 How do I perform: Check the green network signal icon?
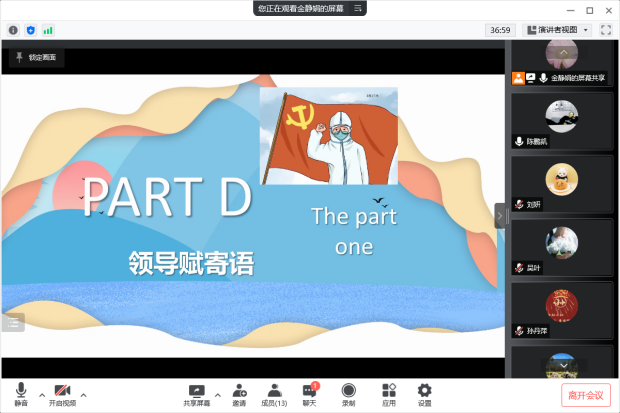[48, 30]
